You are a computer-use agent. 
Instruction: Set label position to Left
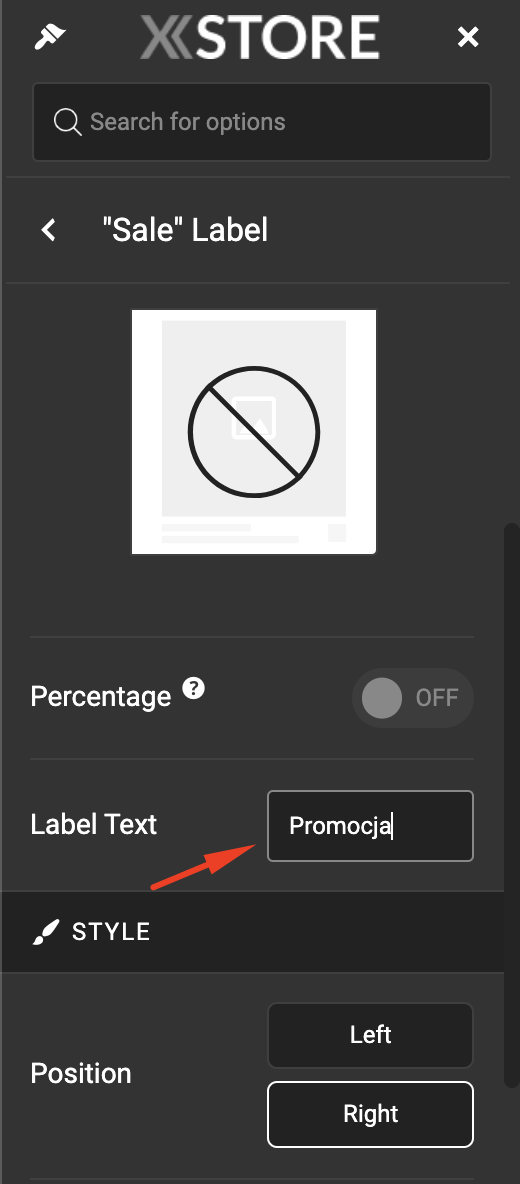(x=371, y=1035)
